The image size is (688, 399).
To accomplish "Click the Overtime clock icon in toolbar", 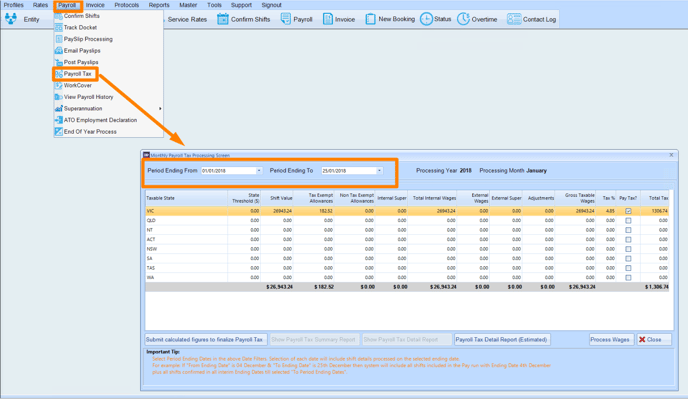I will point(463,19).
